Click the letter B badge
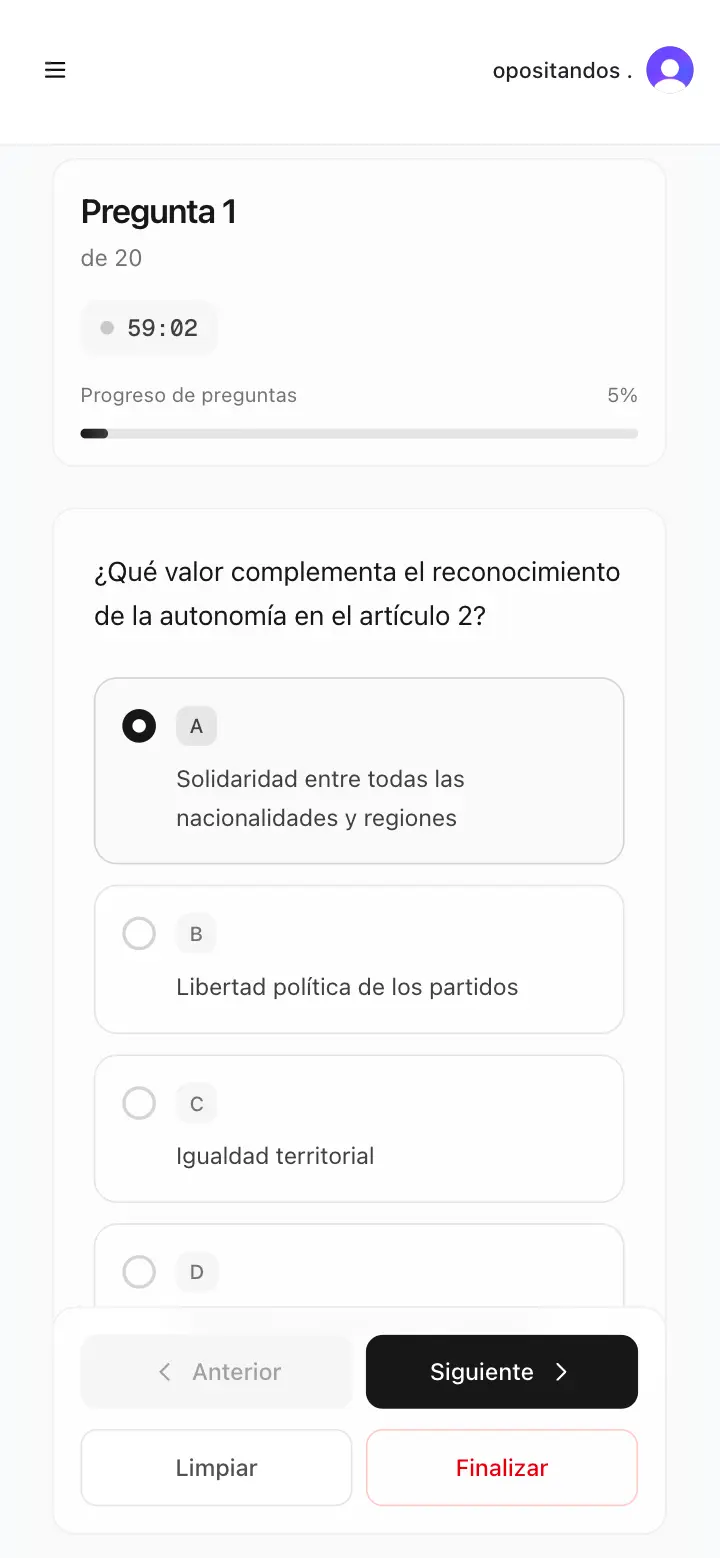Screen dimensions: 720x1558 pyautogui.click(x=196, y=934)
